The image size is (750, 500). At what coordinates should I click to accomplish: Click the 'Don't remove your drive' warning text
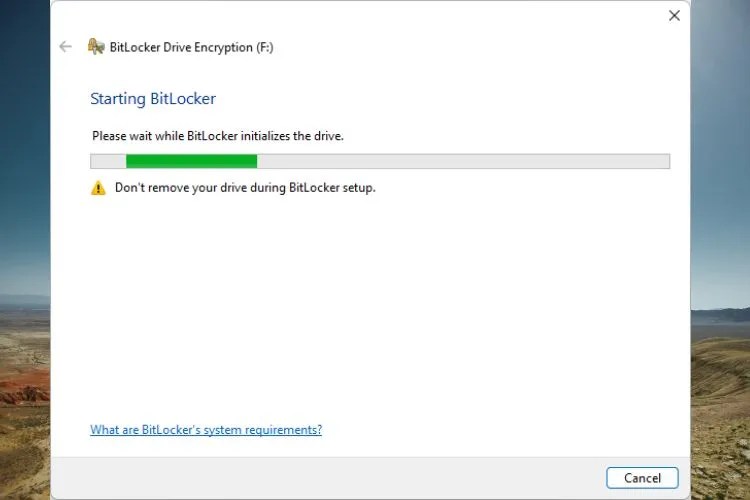245,188
